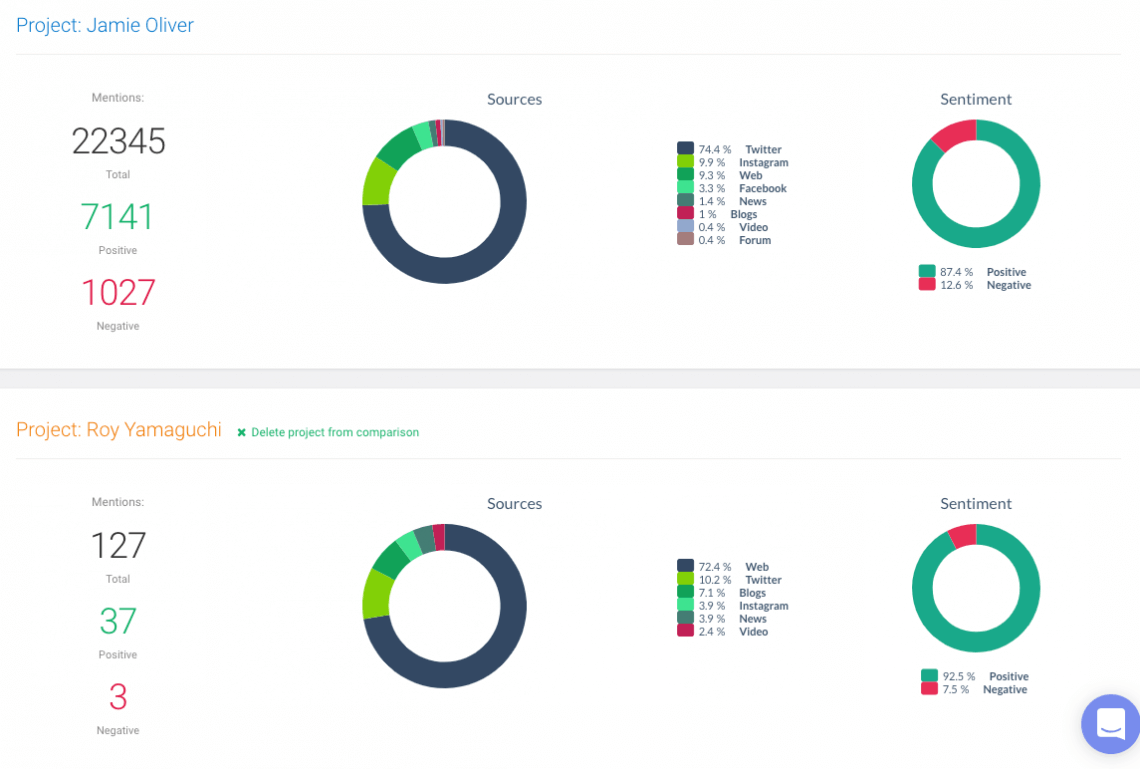Click Delete project from comparison link
Image resolution: width=1140 pixels, height=769 pixels.
[334, 432]
